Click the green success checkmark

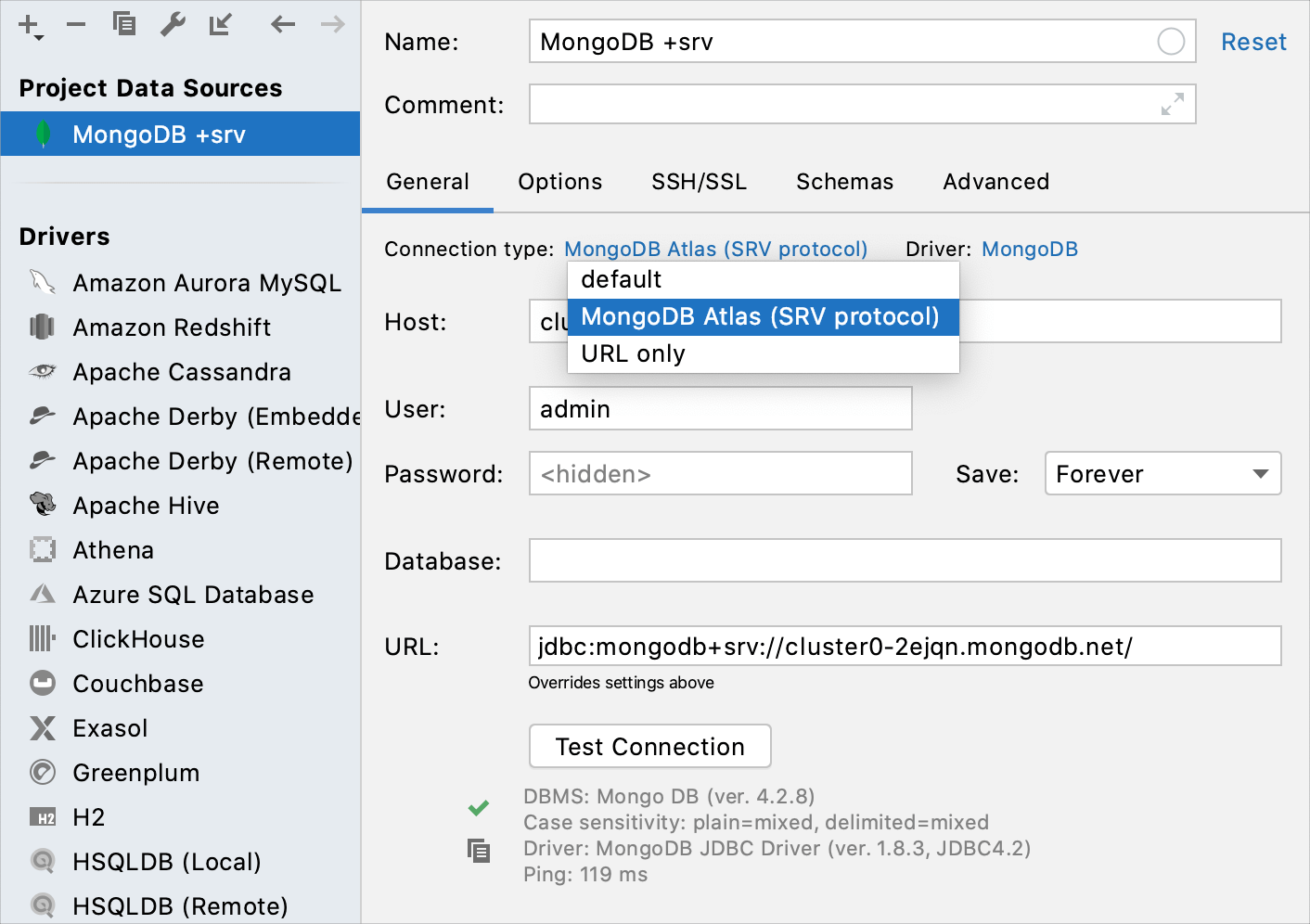tap(479, 808)
